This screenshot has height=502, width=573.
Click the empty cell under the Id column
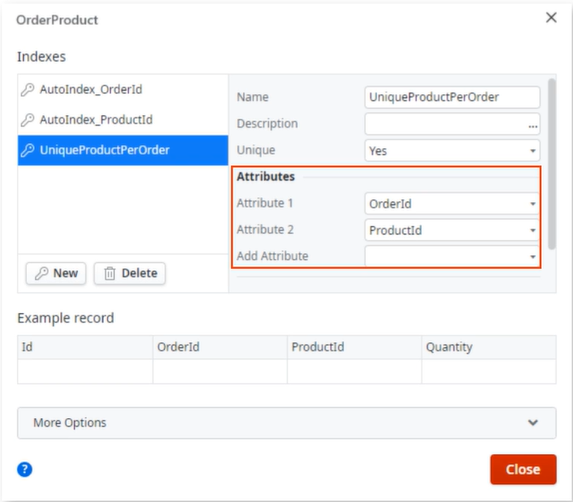coord(85,371)
